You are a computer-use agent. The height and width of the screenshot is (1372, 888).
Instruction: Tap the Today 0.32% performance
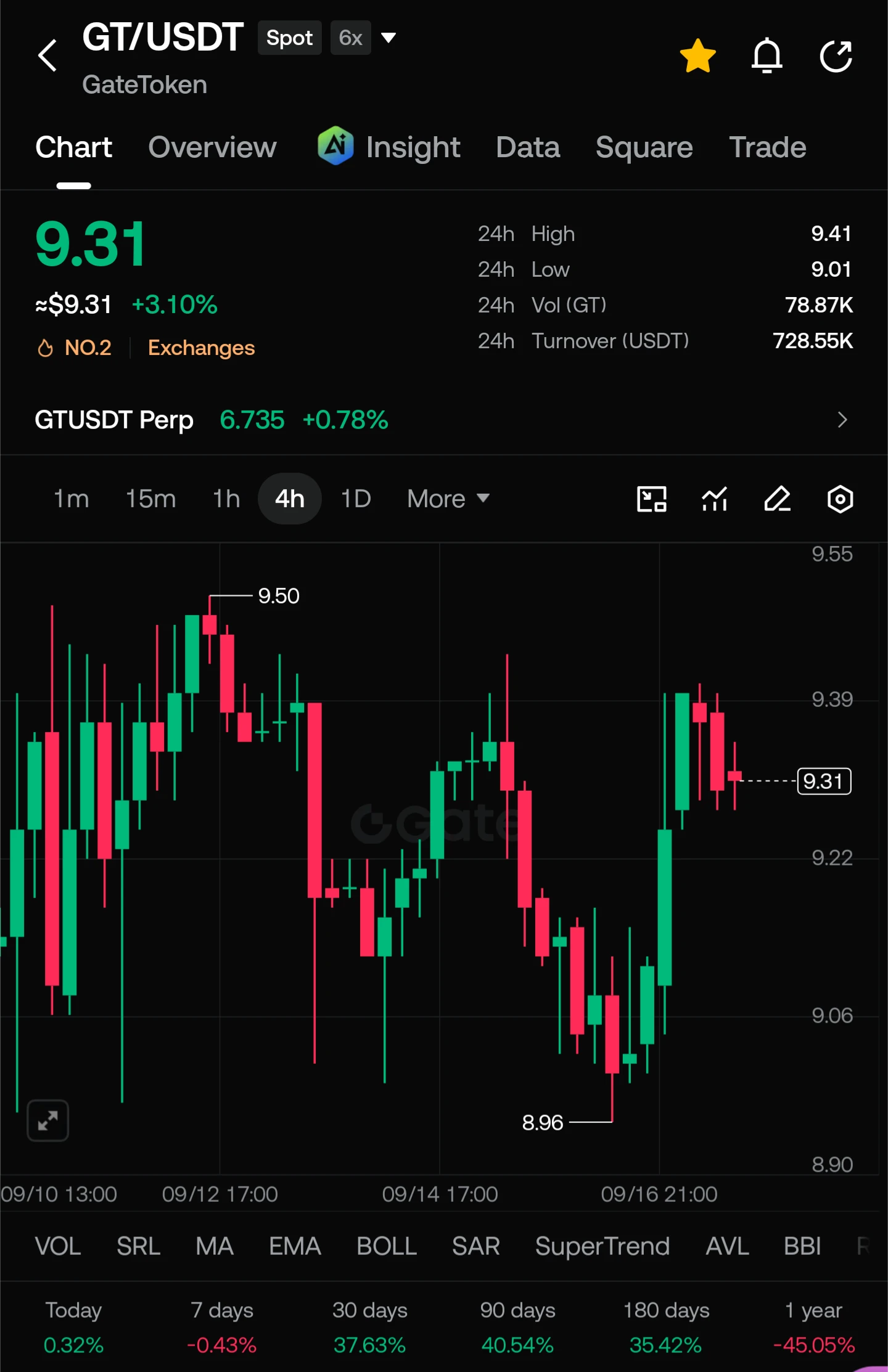coord(73,1327)
